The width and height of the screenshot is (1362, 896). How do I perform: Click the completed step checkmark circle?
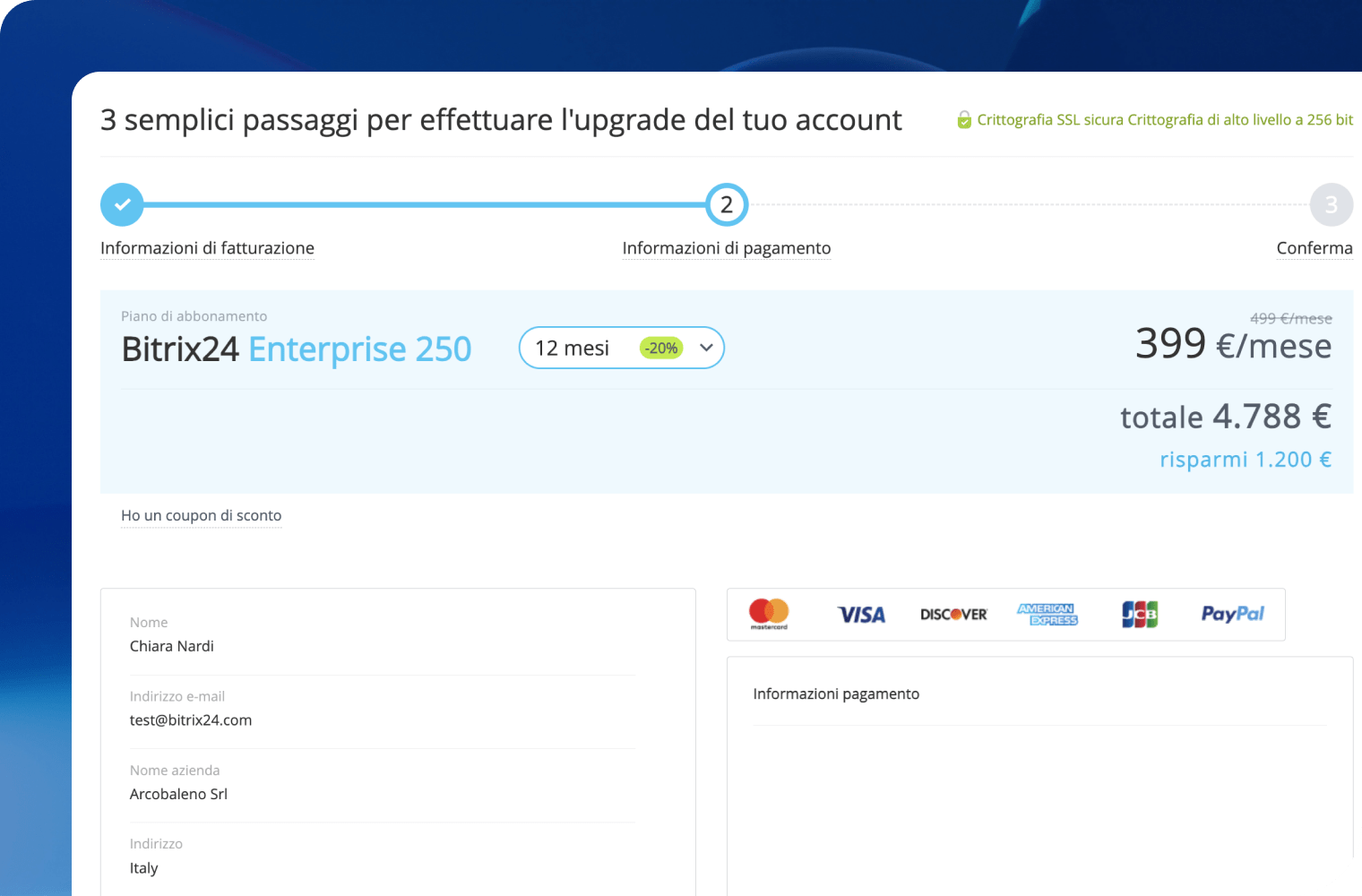click(x=122, y=204)
